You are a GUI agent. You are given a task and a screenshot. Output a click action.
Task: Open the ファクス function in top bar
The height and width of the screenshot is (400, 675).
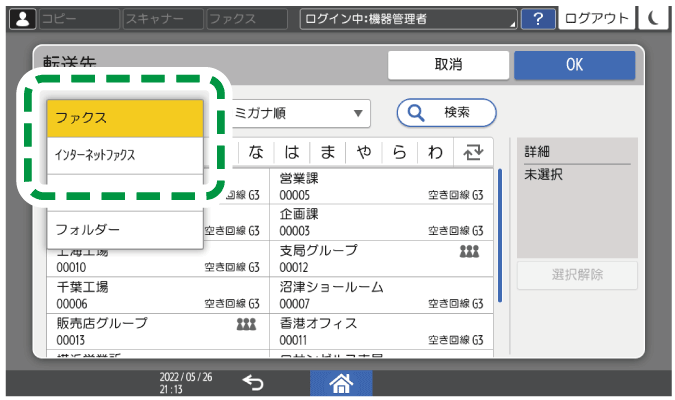click(247, 19)
